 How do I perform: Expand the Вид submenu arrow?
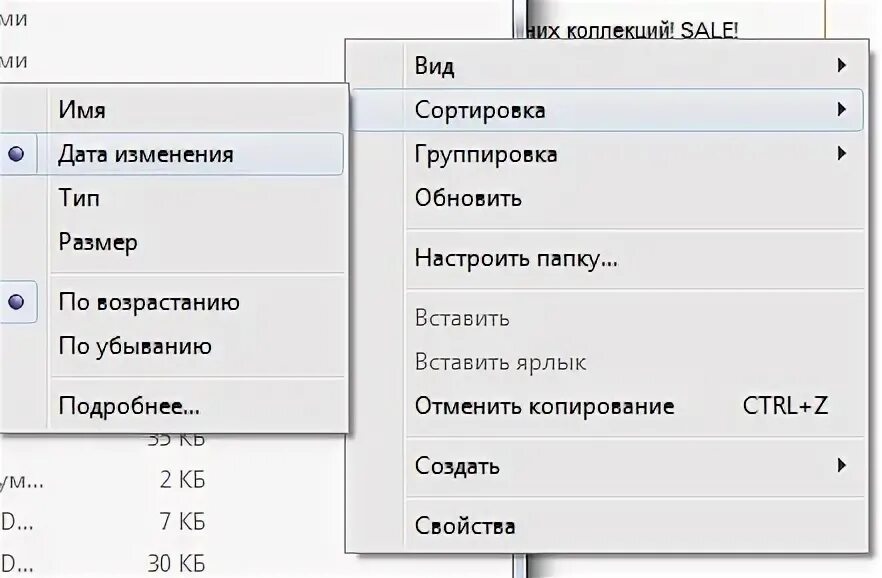842,65
